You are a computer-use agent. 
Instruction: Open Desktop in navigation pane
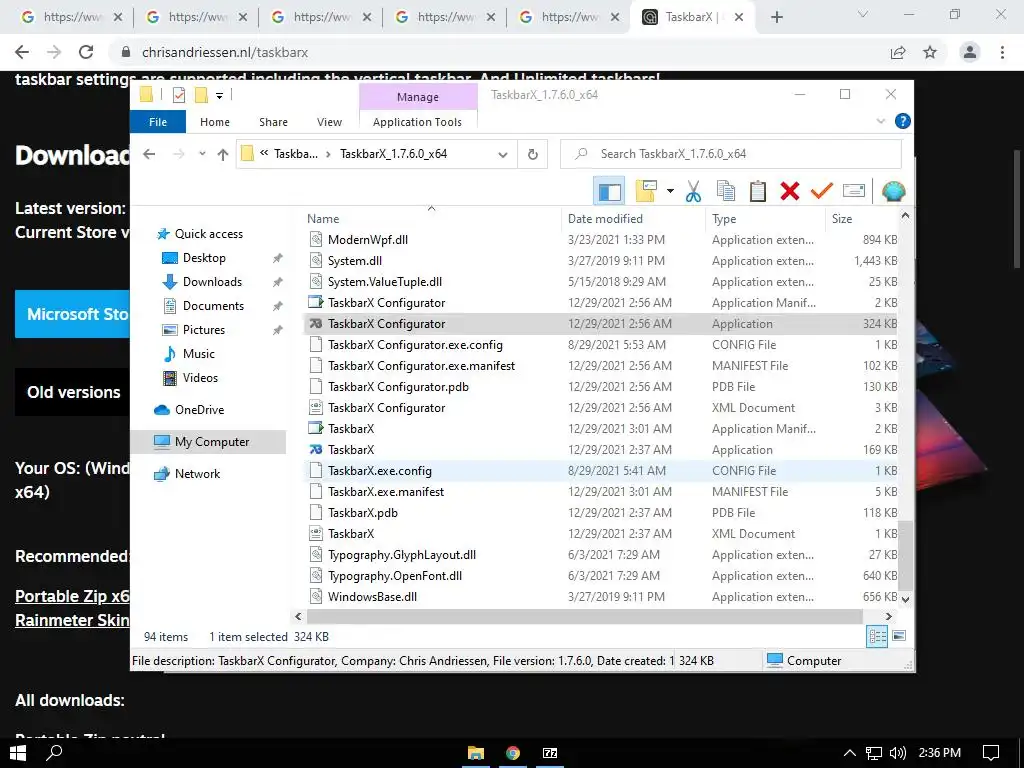click(204, 258)
